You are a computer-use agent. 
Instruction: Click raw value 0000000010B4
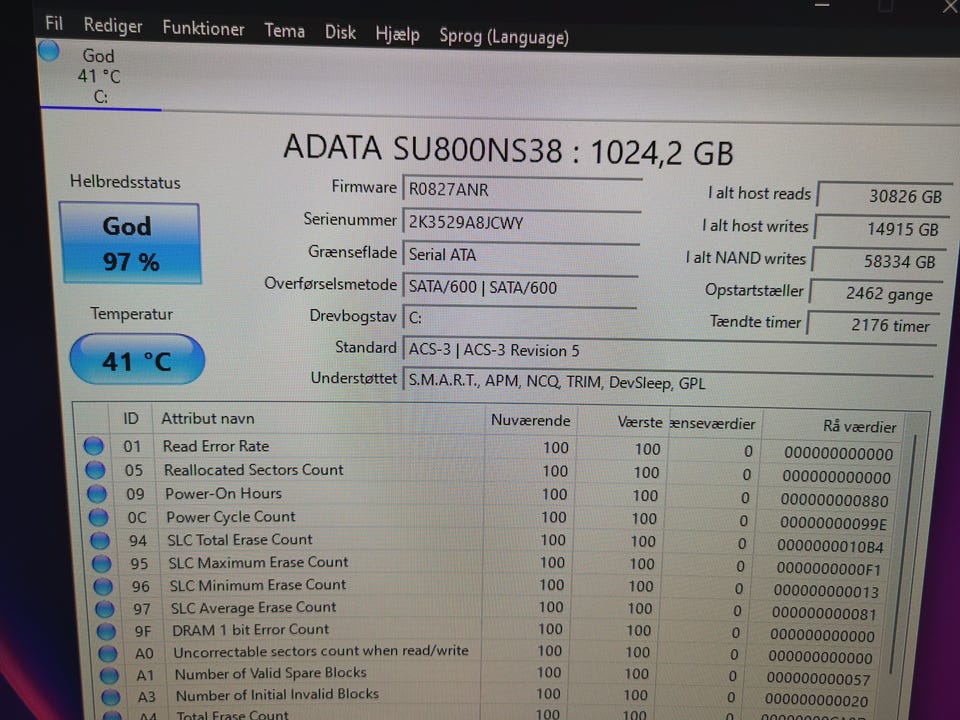(x=830, y=546)
